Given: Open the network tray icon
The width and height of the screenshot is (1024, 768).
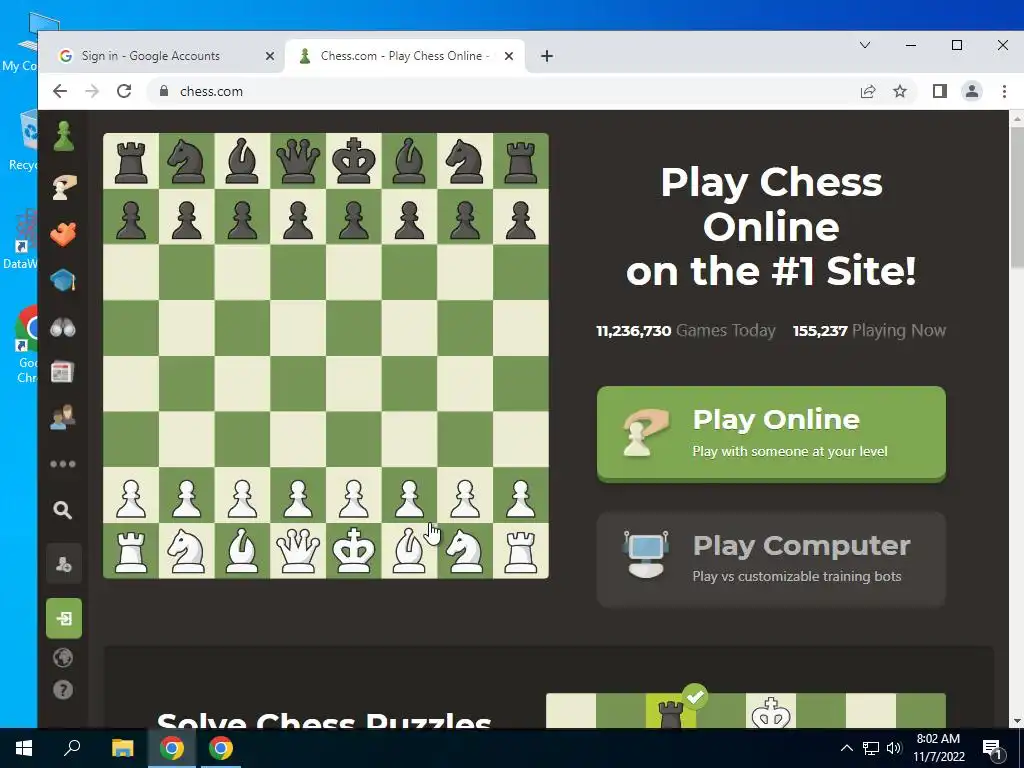Looking at the screenshot, I should coord(871,748).
